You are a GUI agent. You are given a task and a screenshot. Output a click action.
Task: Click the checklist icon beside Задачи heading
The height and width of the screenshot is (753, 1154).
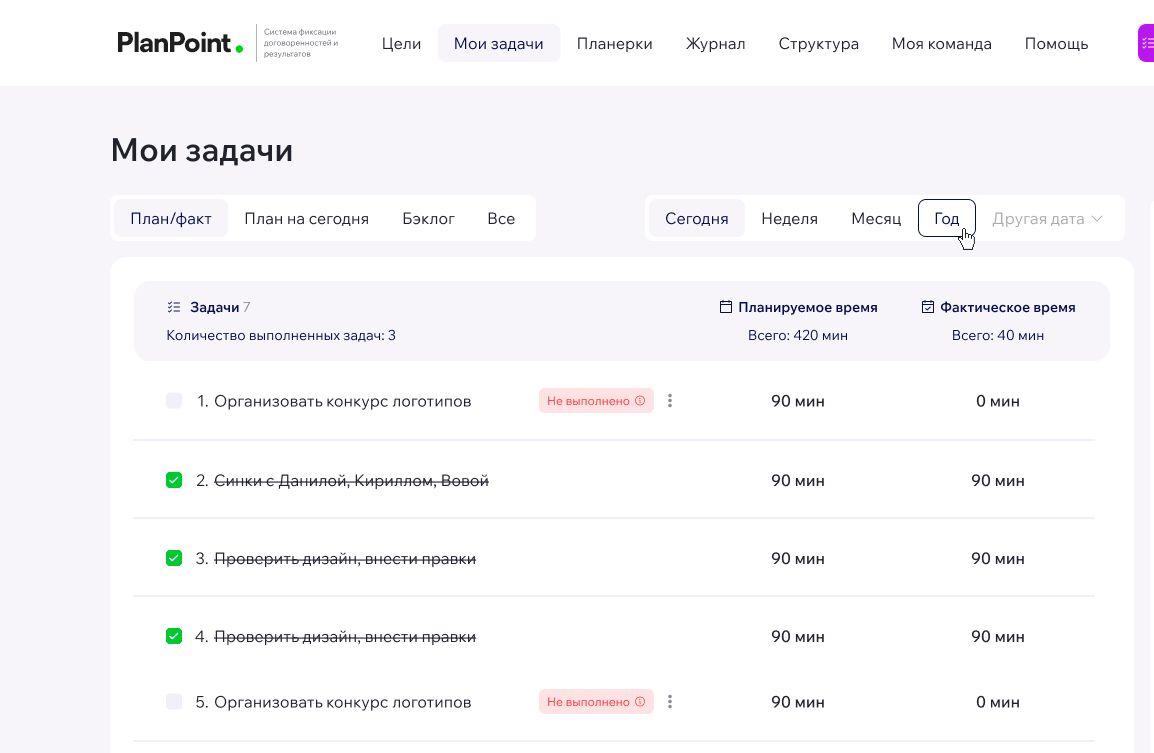(174, 307)
